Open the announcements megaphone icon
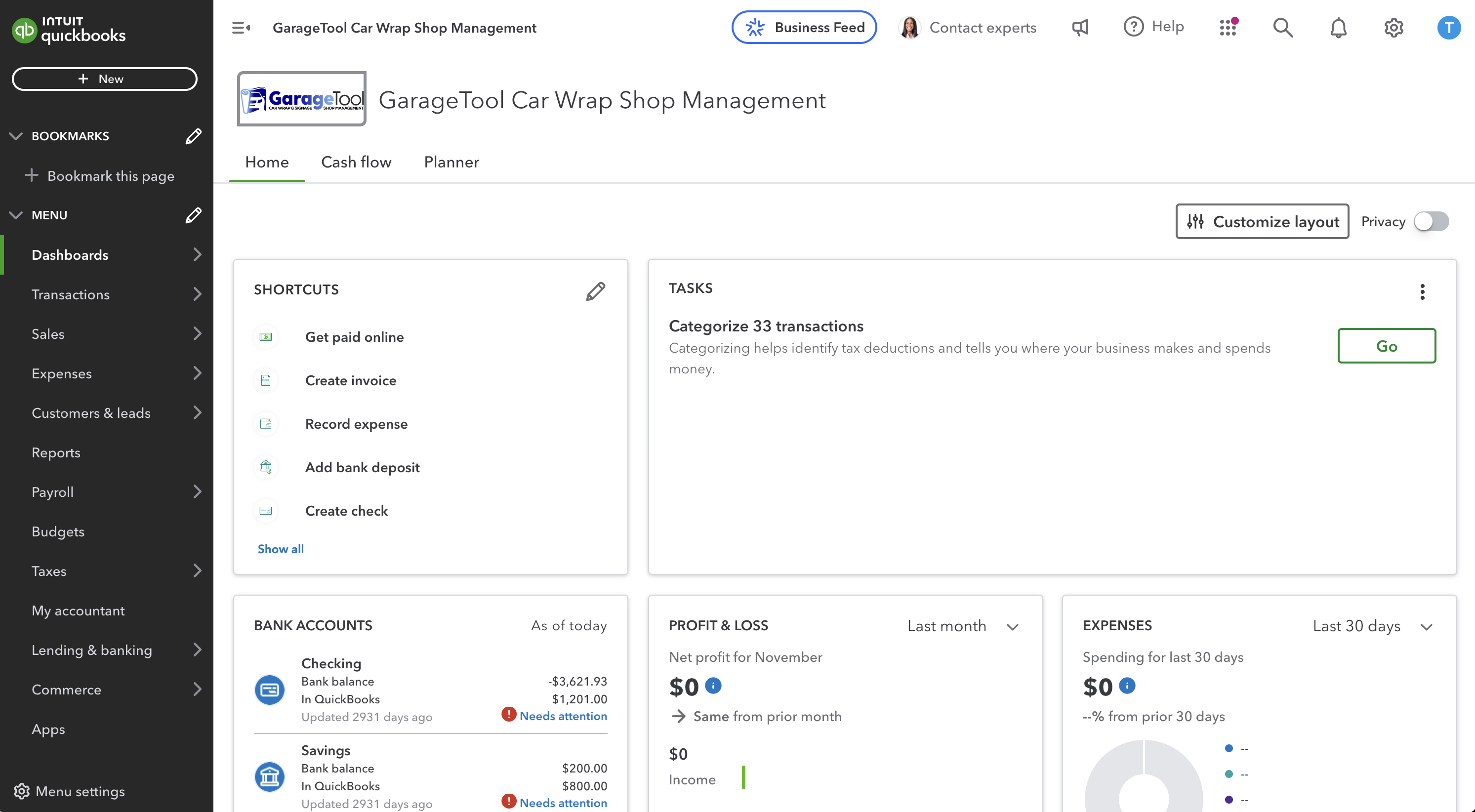Screen dimensions: 1475x812 tap(1080, 28)
